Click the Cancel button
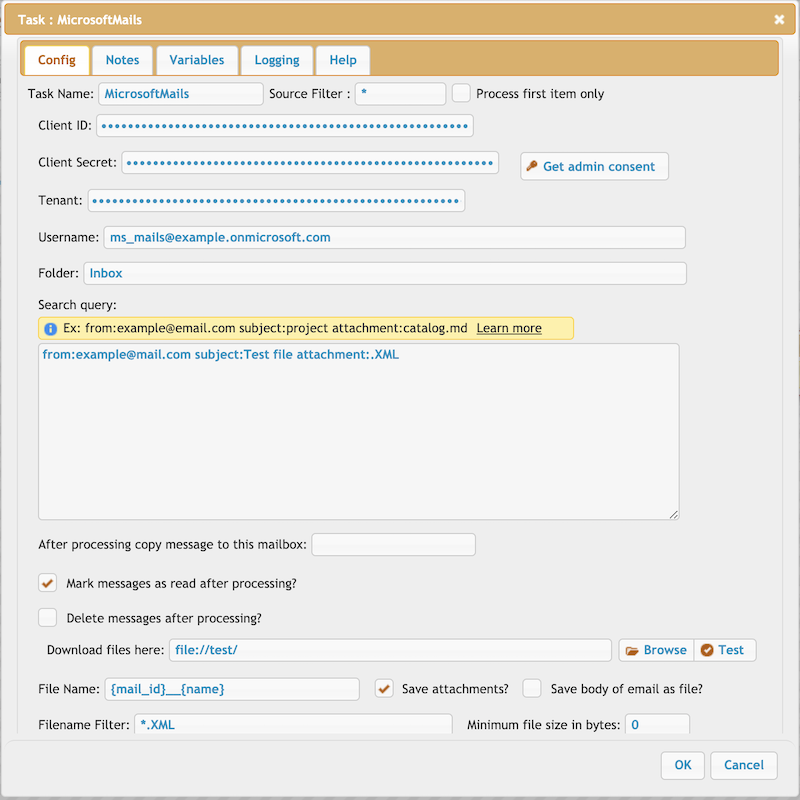 tap(744, 765)
